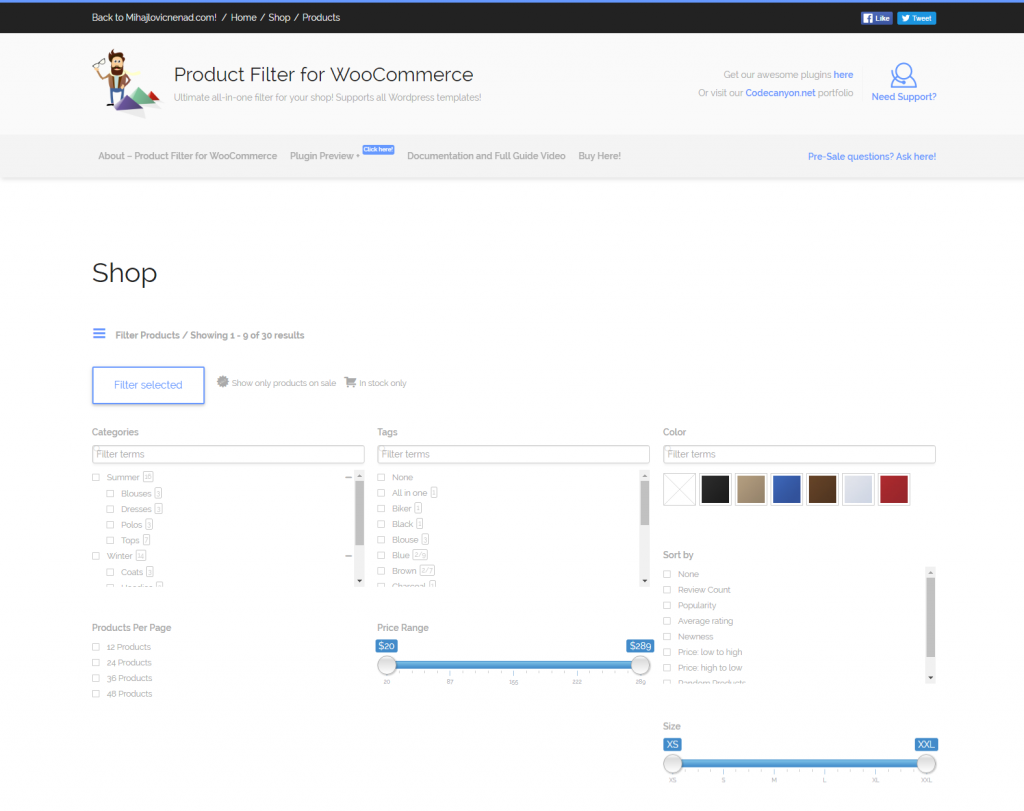Check the Polos subcategory checkbox
This screenshot has height=811, width=1024.
(110, 525)
